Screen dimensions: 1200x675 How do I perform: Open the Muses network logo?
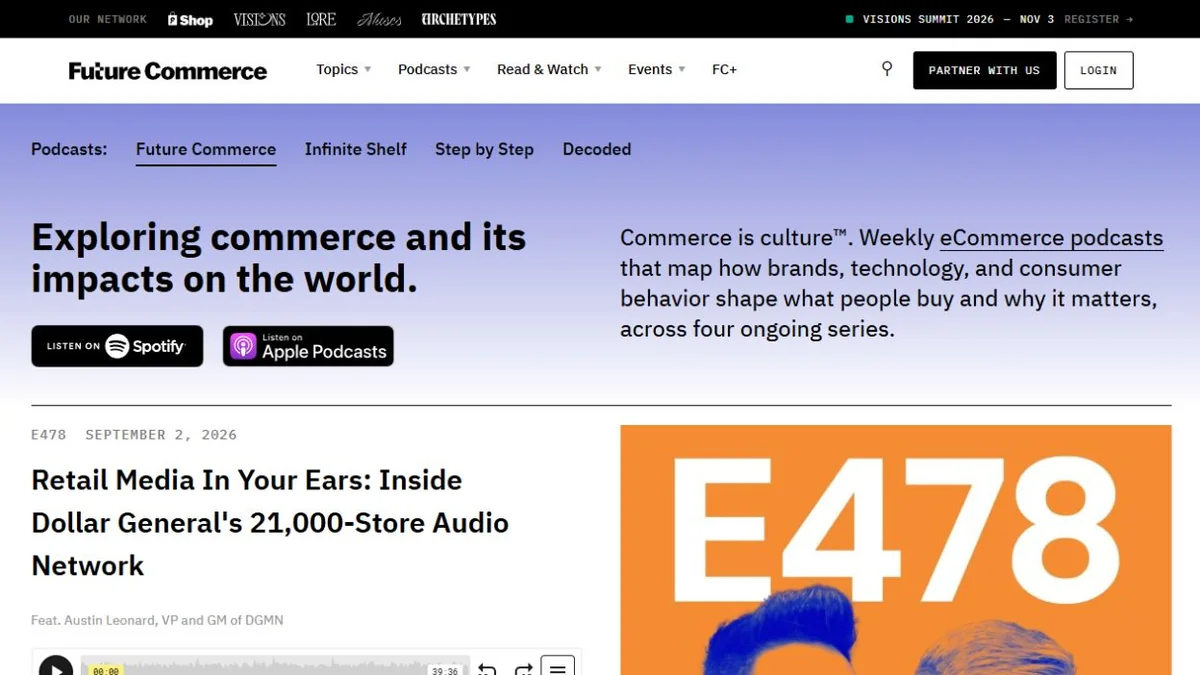[x=380, y=19]
